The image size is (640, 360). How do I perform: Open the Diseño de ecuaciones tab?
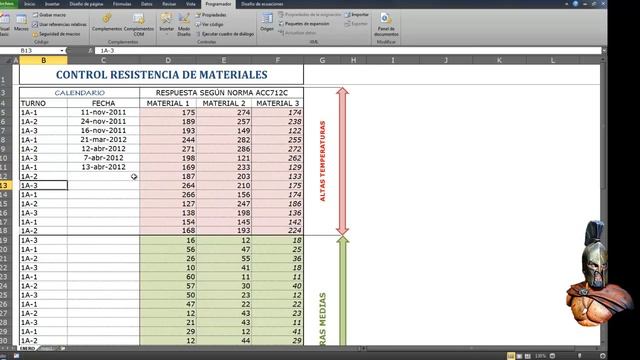tap(262, 4)
